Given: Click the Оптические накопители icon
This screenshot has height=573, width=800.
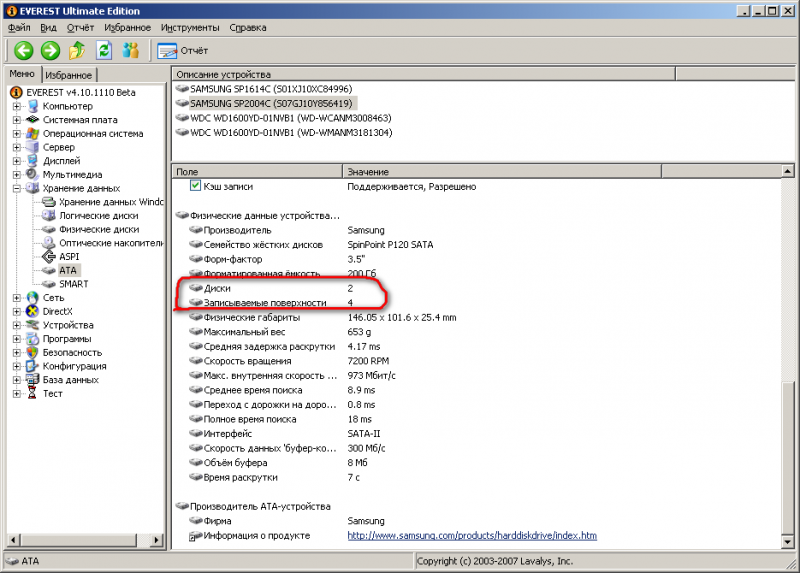Looking at the screenshot, I should [49, 243].
